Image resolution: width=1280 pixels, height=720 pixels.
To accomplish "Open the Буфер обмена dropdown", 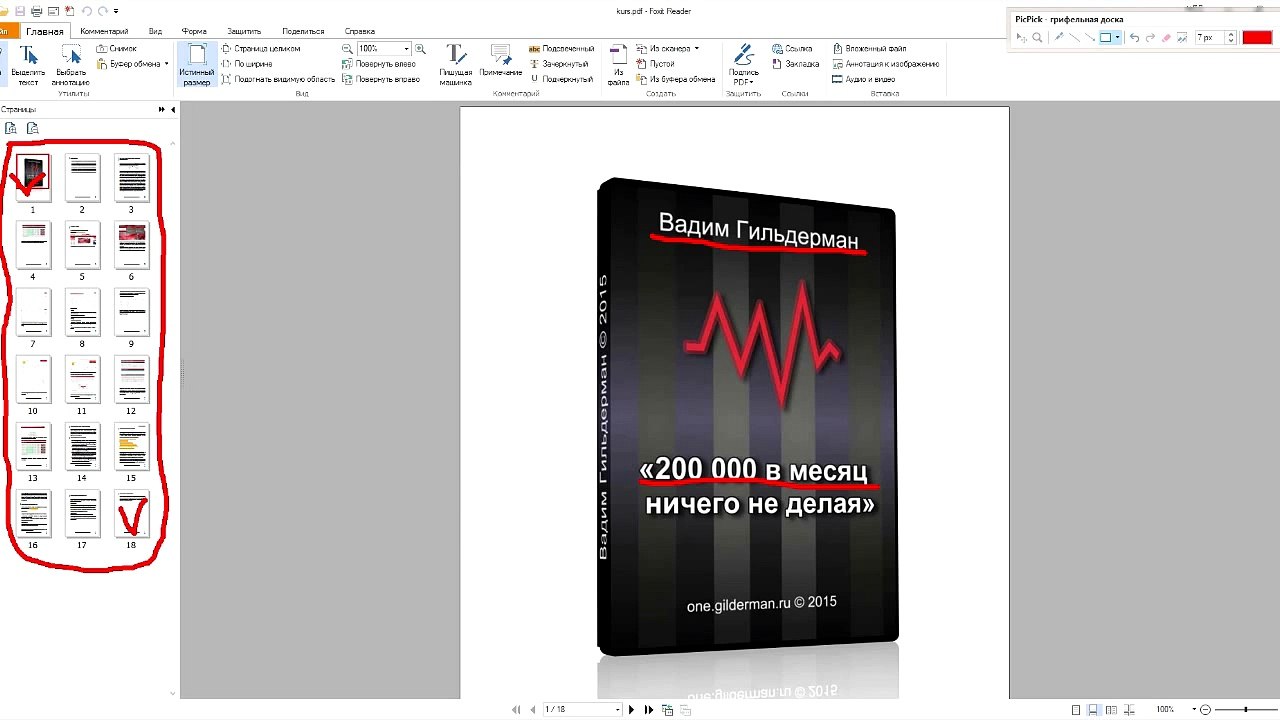I will point(133,64).
